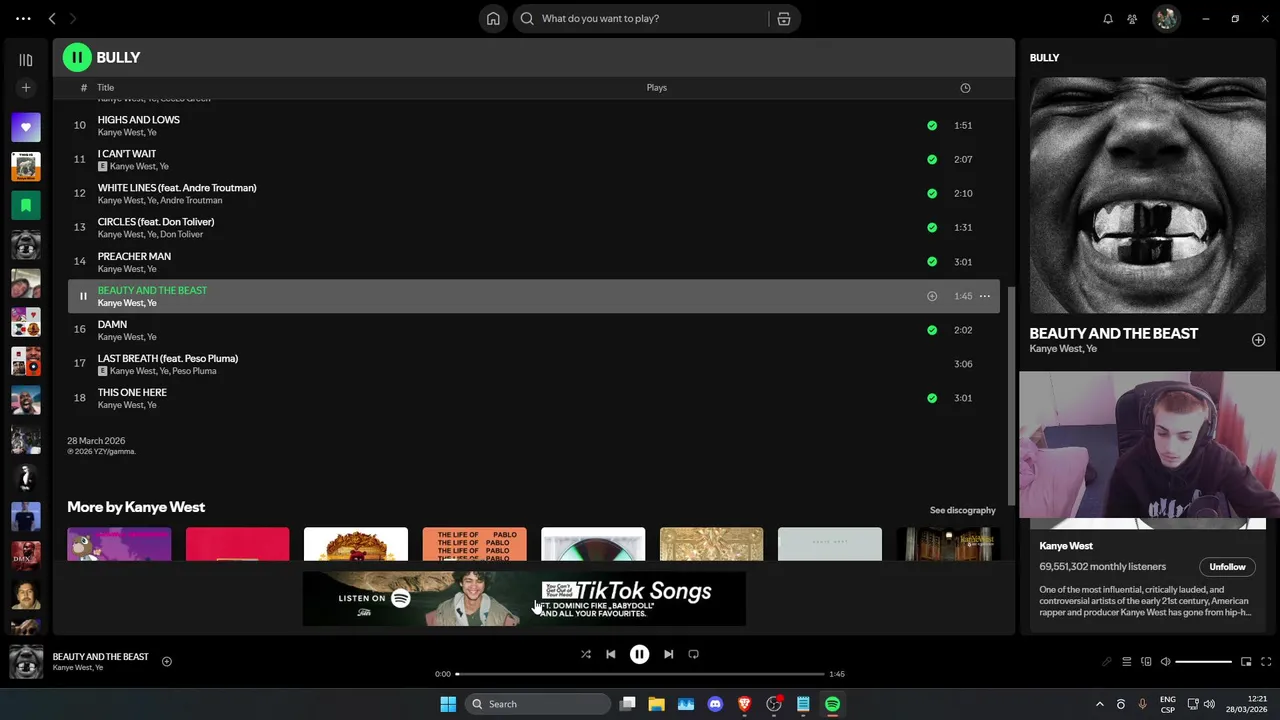Mute using the player volume speaker icon
This screenshot has height=720, width=1280.
(1165, 661)
